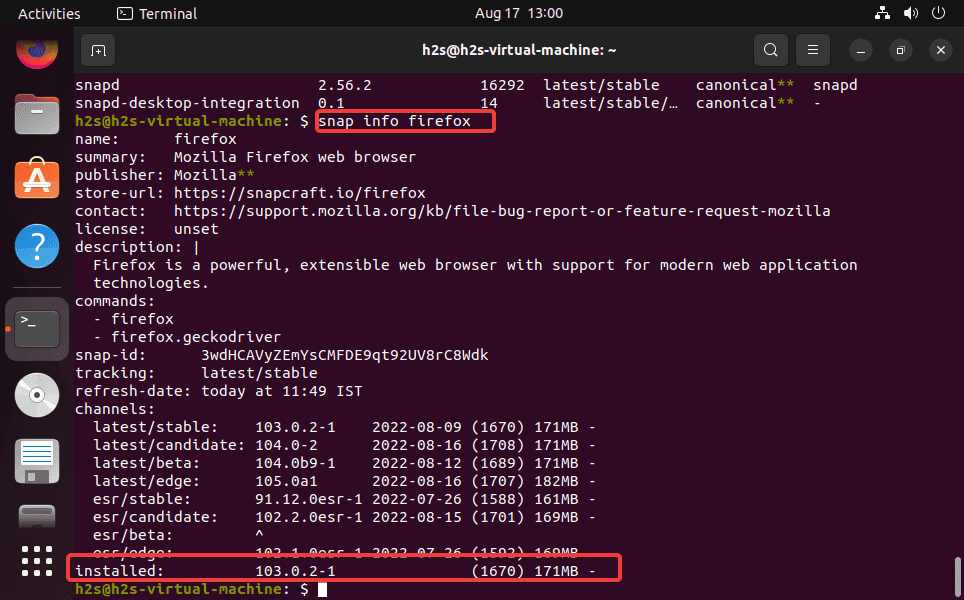The height and width of the screenshot is (600, 964).
Task: Click the volume icon in top bar
Action: (910, 13)
